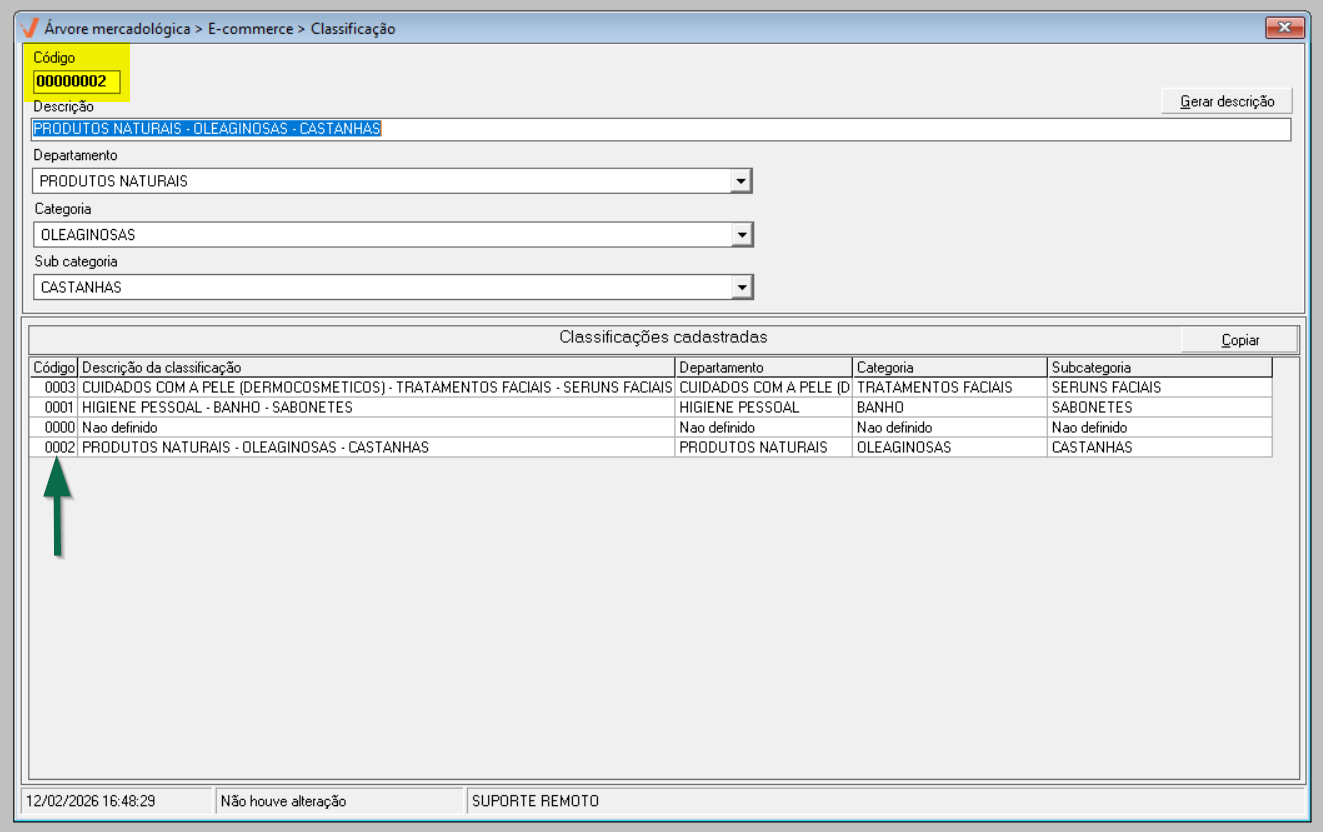Open the Sub categoria dropdown list

741,288
